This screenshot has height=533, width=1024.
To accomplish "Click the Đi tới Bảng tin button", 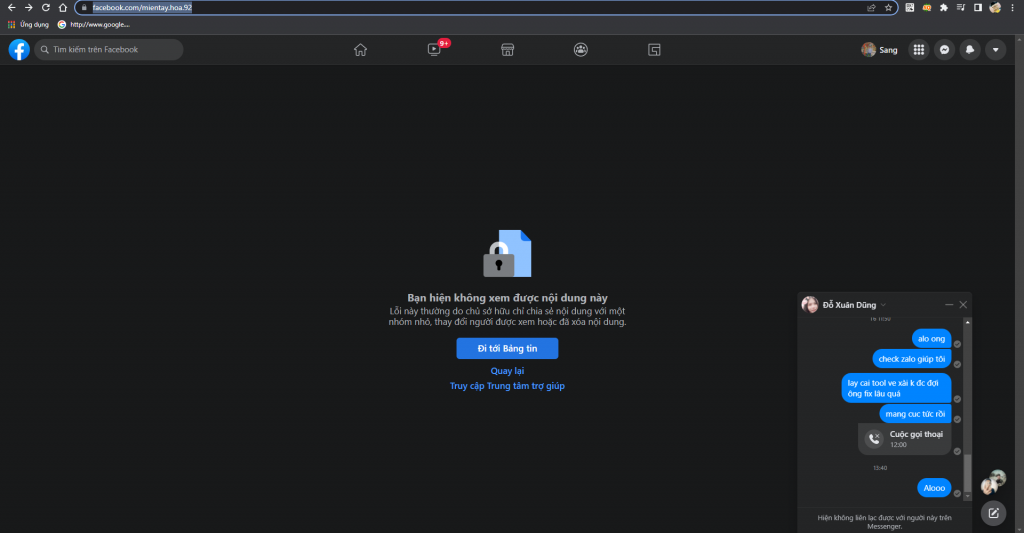I will tap(507, 348).
